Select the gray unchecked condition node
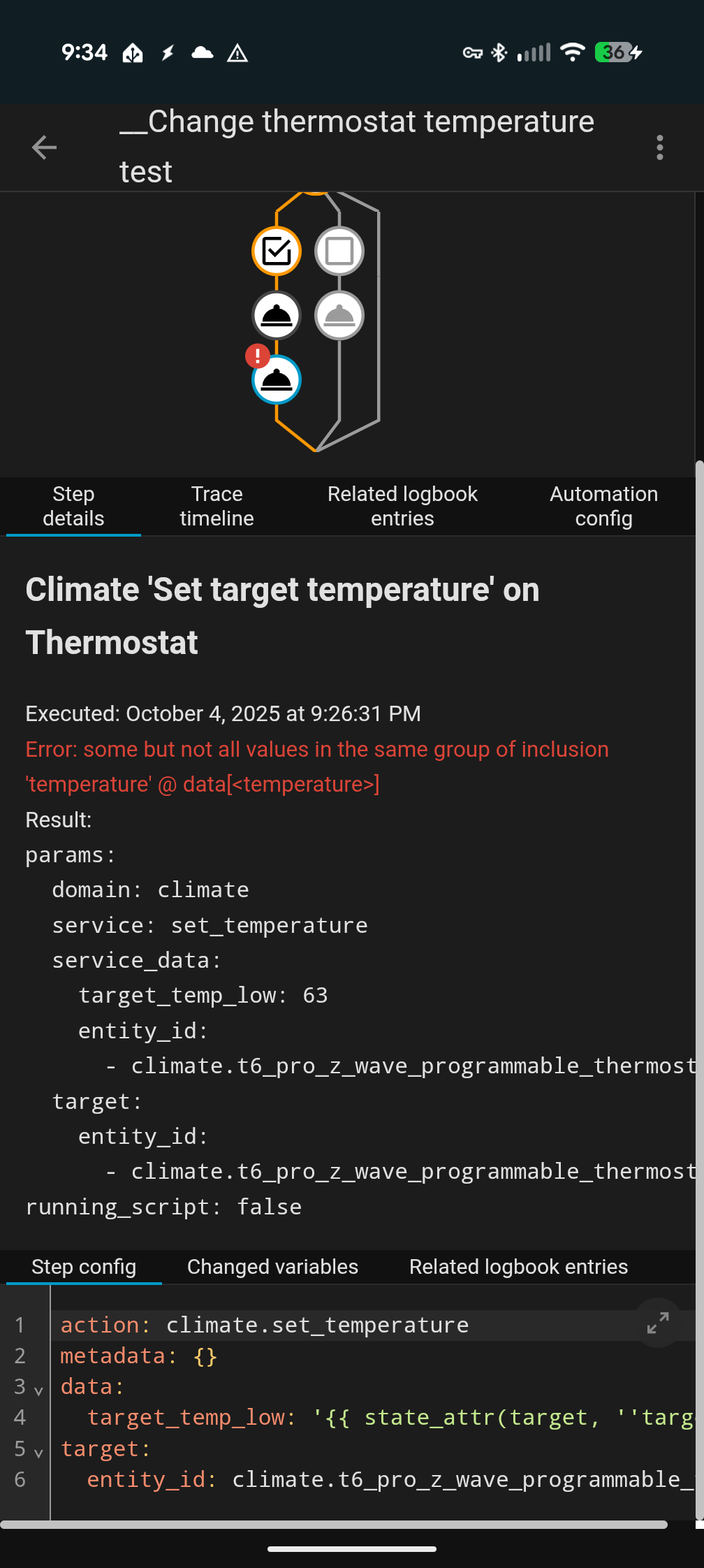The image size is (704, 1568). coord(339,251)
